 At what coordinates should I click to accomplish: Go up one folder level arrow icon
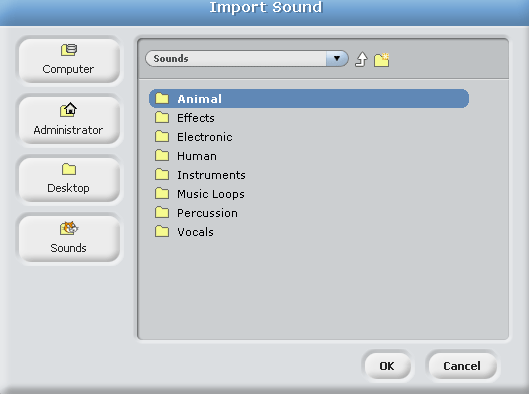(x=361, y=59)
